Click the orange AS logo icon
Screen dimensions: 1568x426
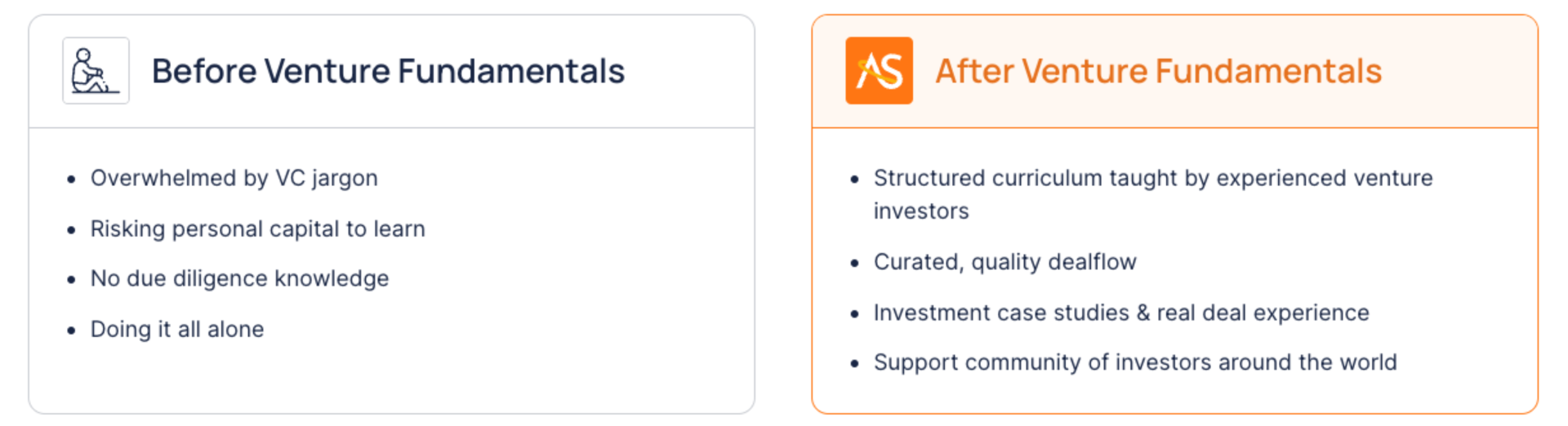879,71
